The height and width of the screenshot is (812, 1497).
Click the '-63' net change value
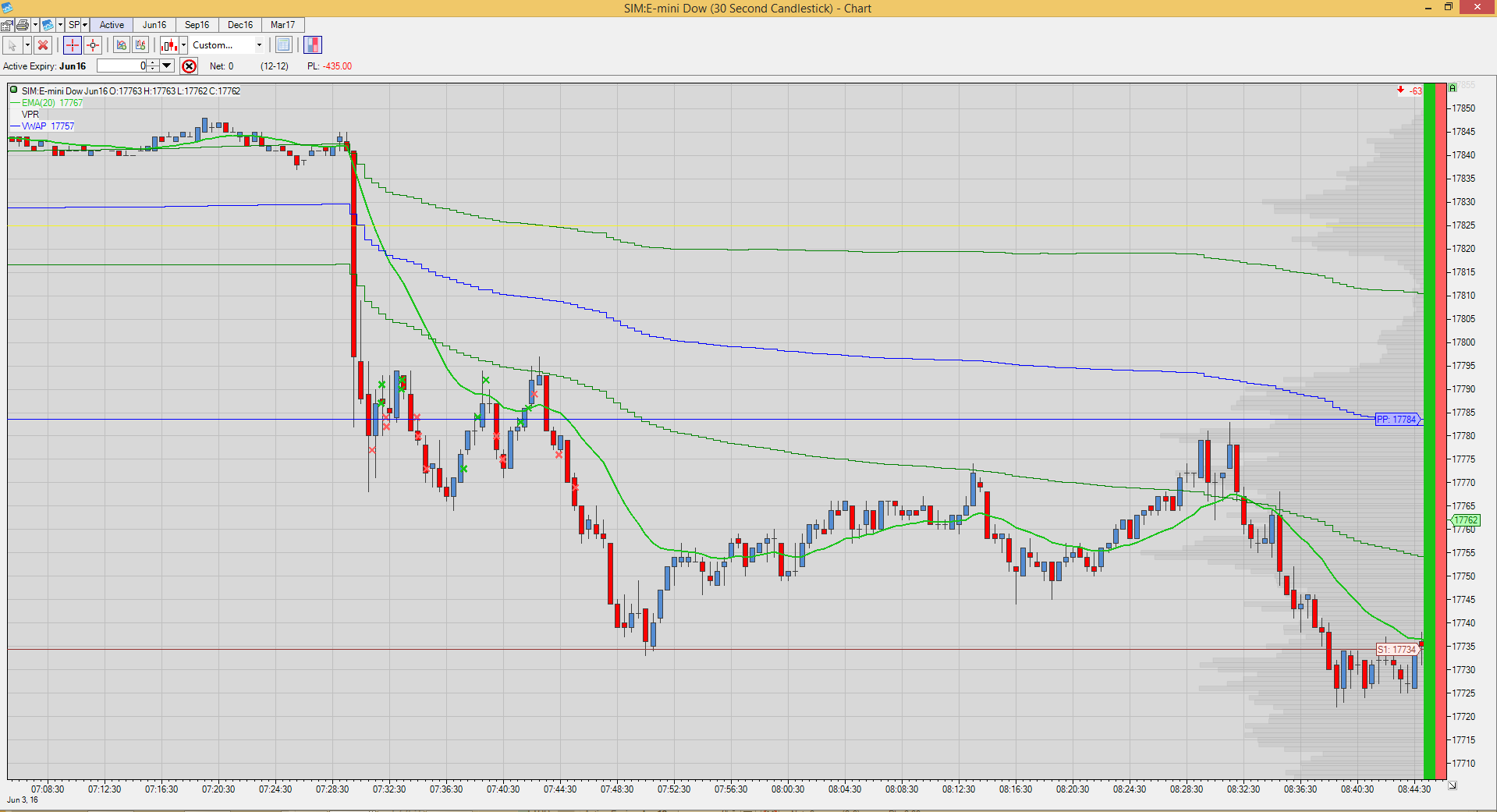coord(1416,91)
